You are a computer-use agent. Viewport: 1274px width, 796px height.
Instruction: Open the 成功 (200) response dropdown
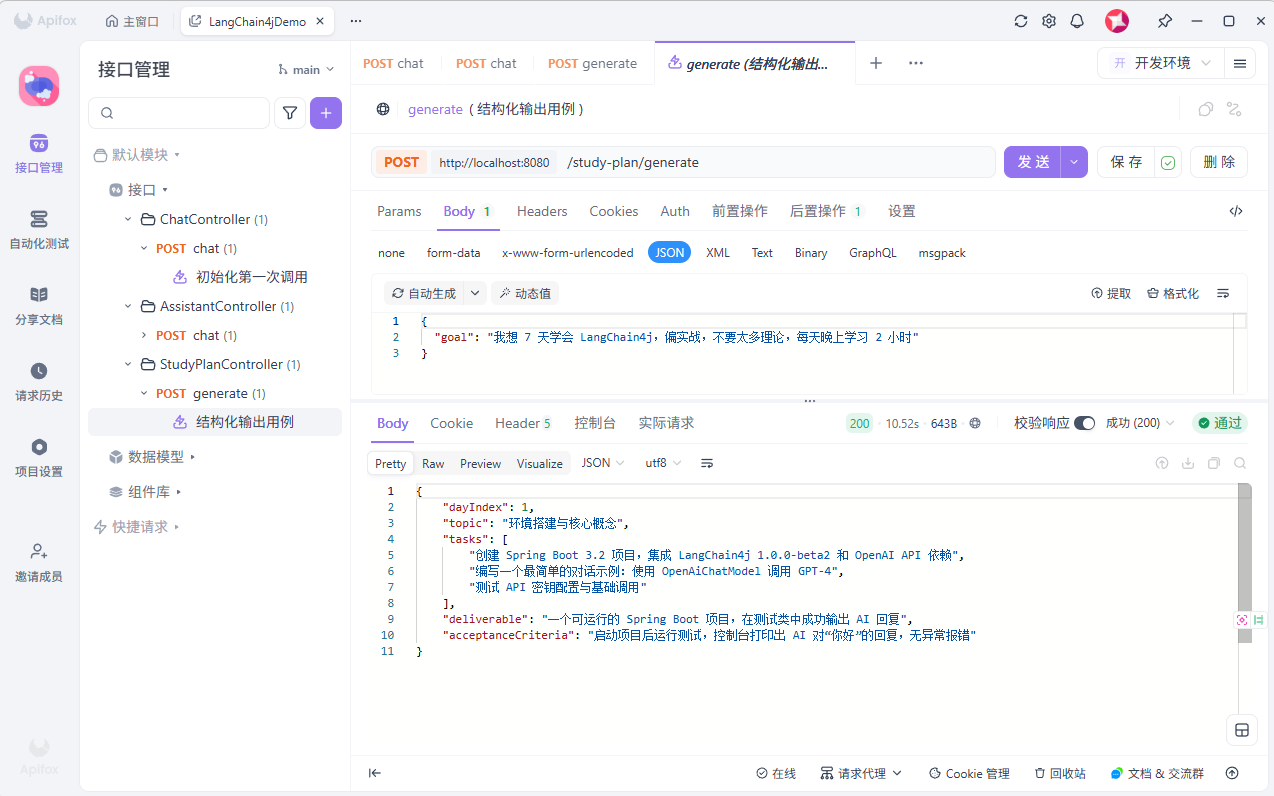(x=1140, y=423)
